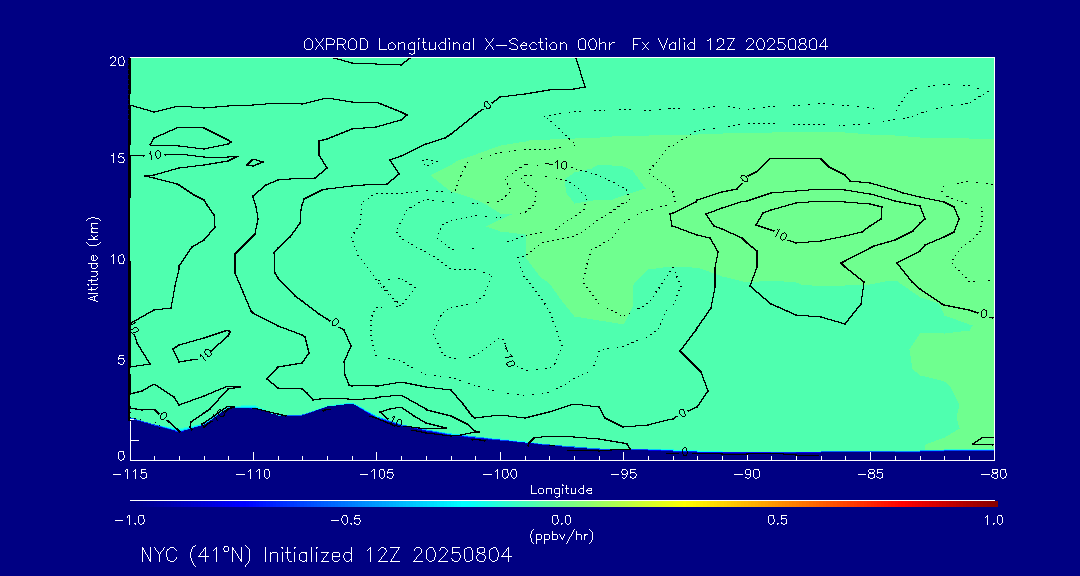Click the 0.5 colorbar tick label
This screenshot has height=576, width=1080.
click(777, 520)
